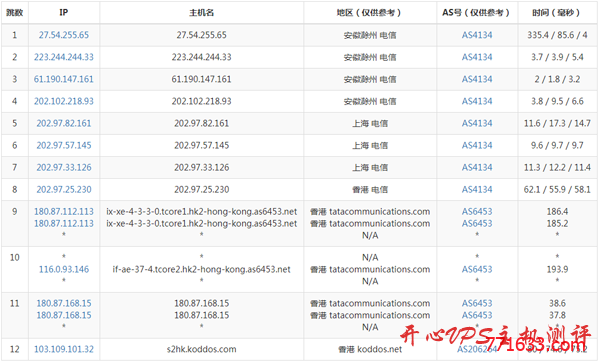Select the time value 3.8 / 9.5 / 6.6
Screen dimensions: 600x363
click(557, 101)
